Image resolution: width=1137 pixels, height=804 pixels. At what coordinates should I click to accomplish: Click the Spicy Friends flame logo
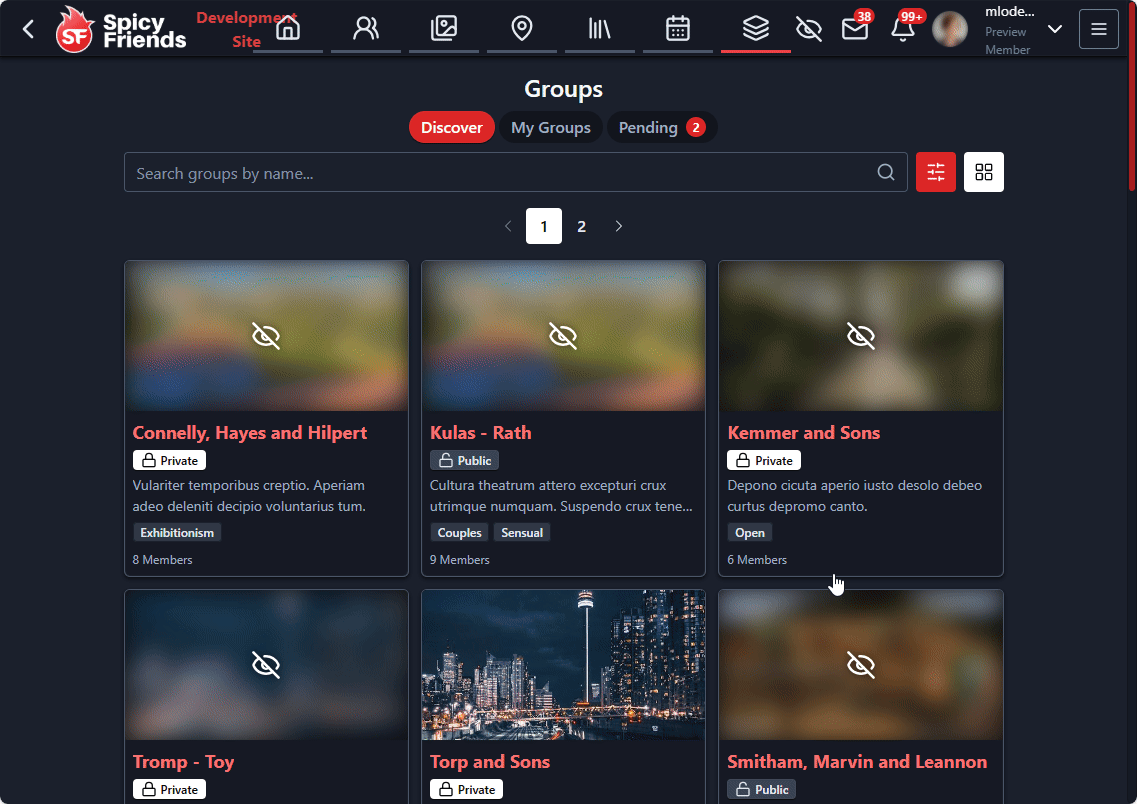[76, 29]
